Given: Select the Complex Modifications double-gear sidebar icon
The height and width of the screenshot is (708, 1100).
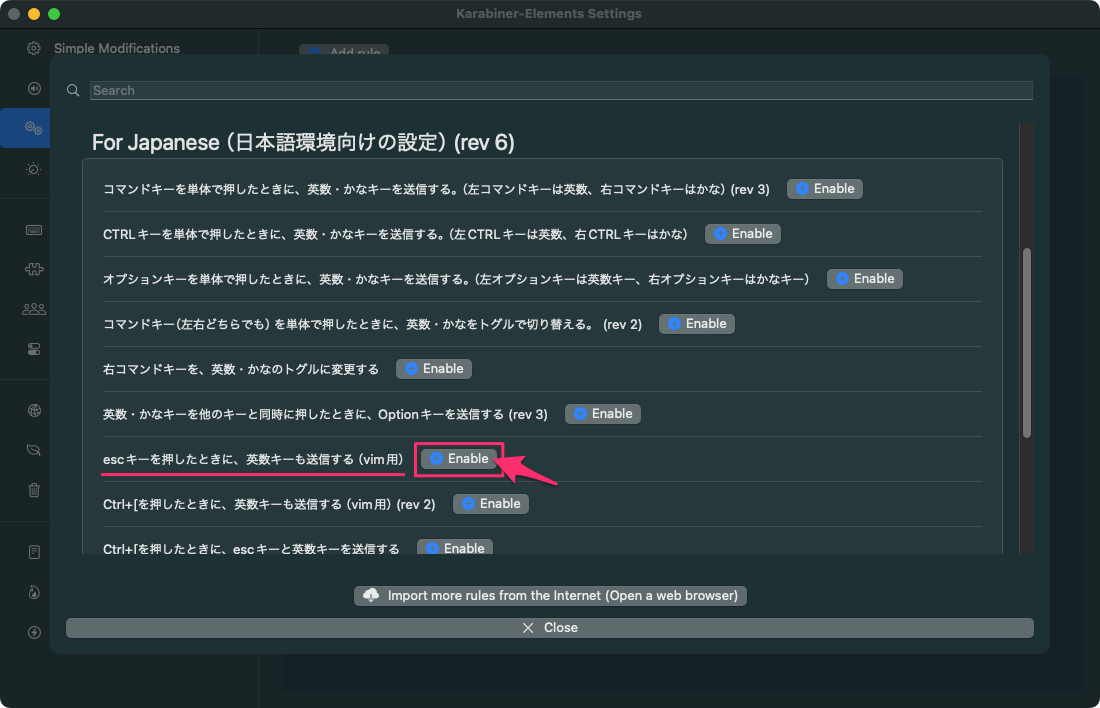Looking at the screenshot, I should pyautogui.click(x=34, y=128).
